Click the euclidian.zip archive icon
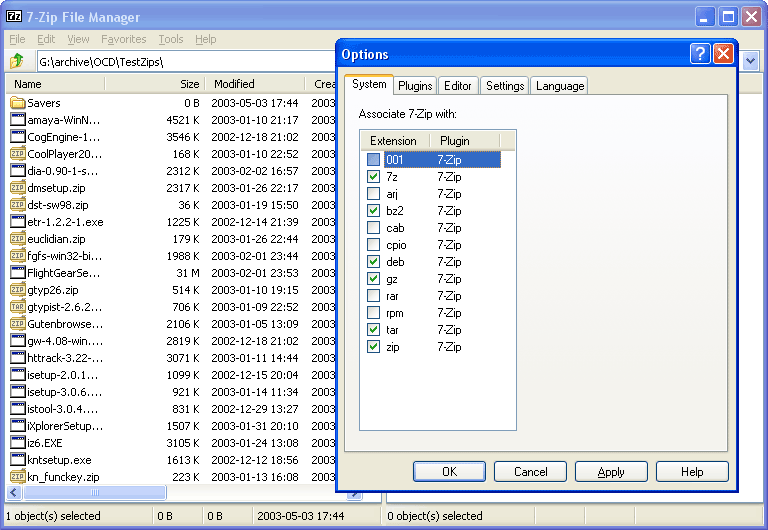768x530 pixels. pyautogui.click(x=18, y=239)
